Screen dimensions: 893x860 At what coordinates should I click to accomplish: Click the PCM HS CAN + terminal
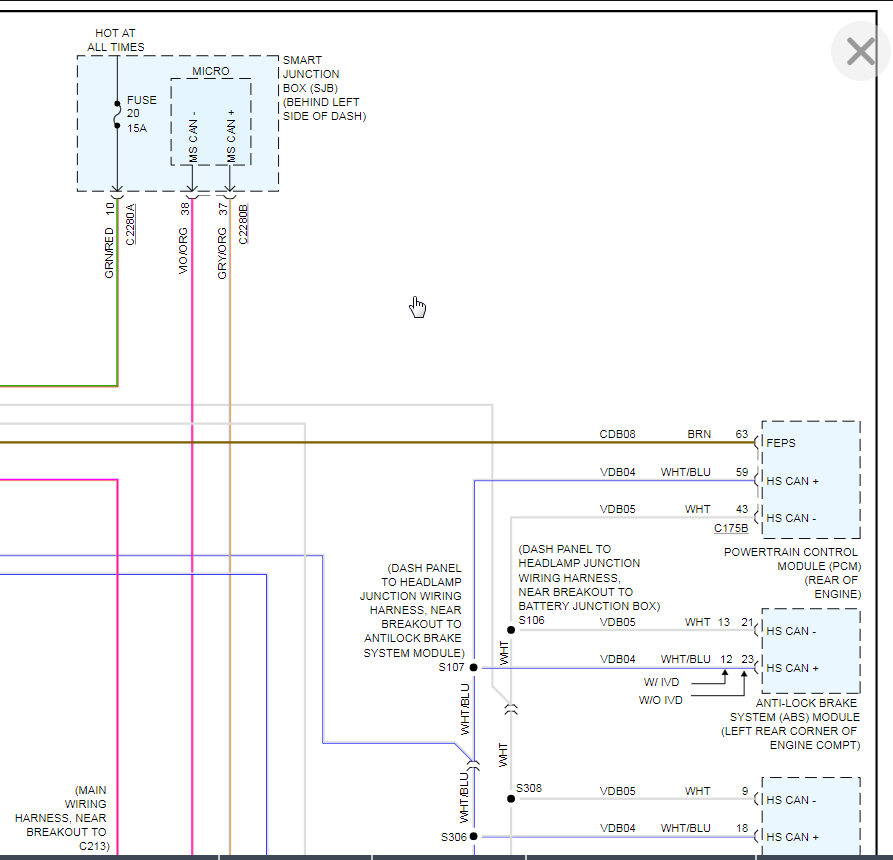792,481
